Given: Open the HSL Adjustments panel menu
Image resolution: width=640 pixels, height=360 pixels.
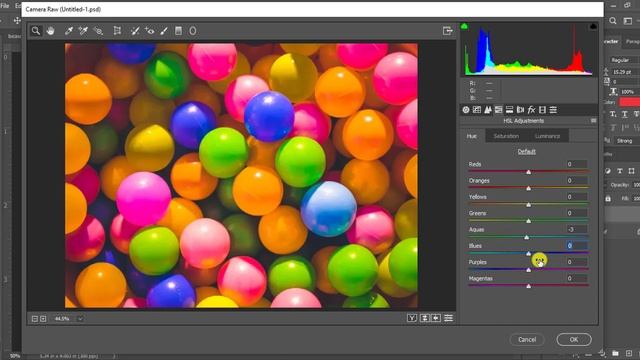Looking at the screenshot, I should click(593, 121).
